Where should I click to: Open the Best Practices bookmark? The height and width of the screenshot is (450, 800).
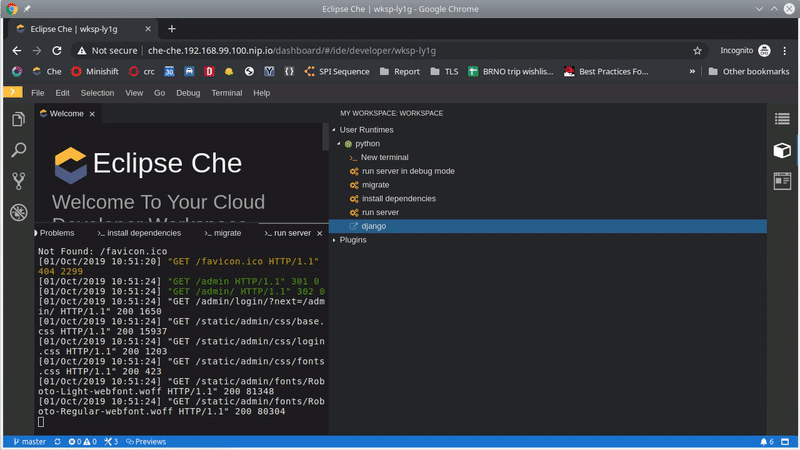click(x=606, y=71)
